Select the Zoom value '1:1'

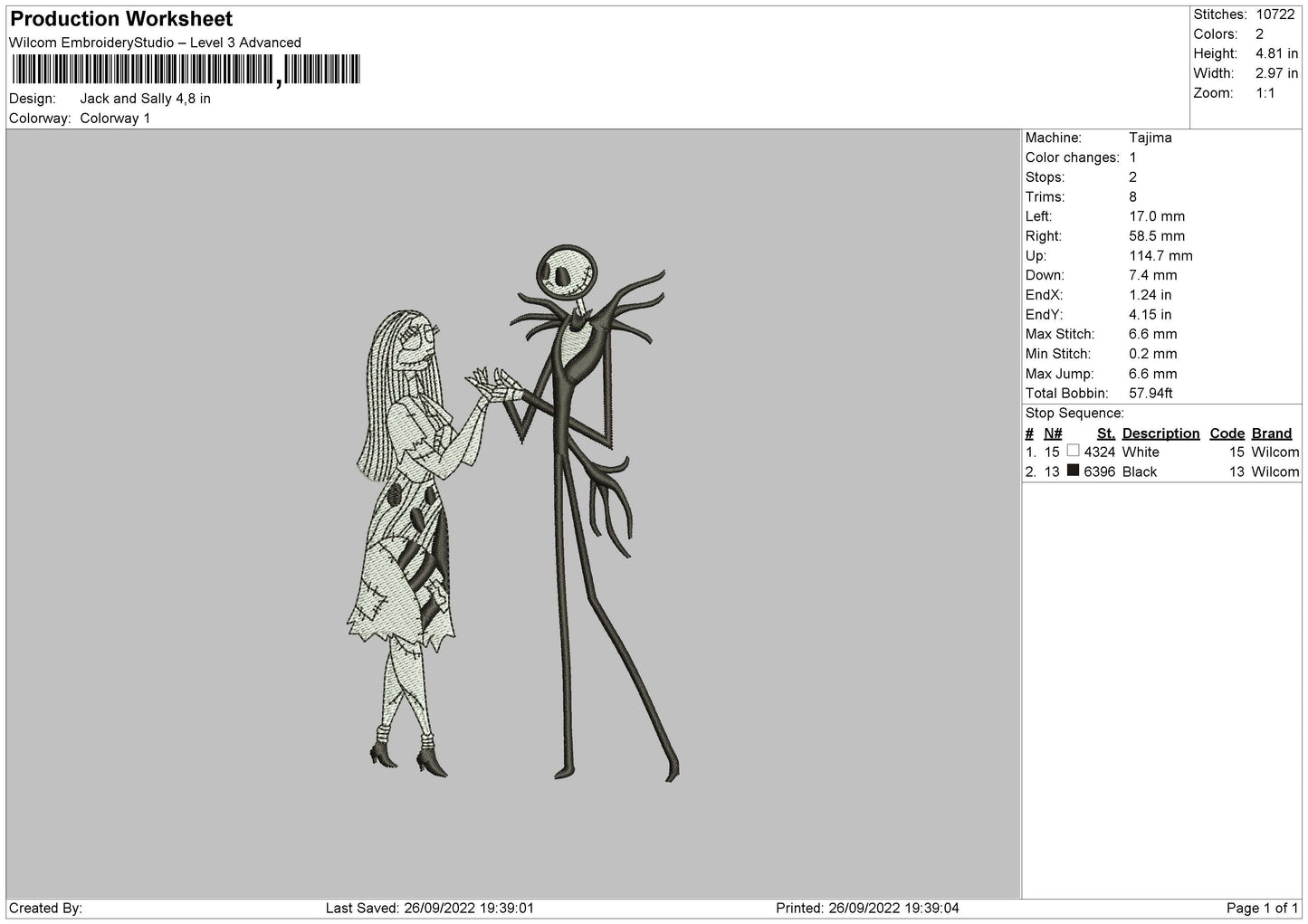click(1265, 93)
